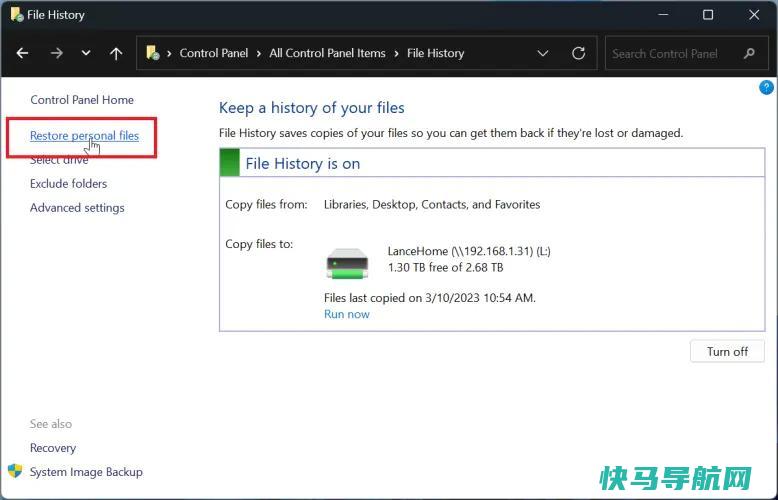Expand the chevron after Control Panel
The width and height of the screenshot is (778, 500).
259,53
